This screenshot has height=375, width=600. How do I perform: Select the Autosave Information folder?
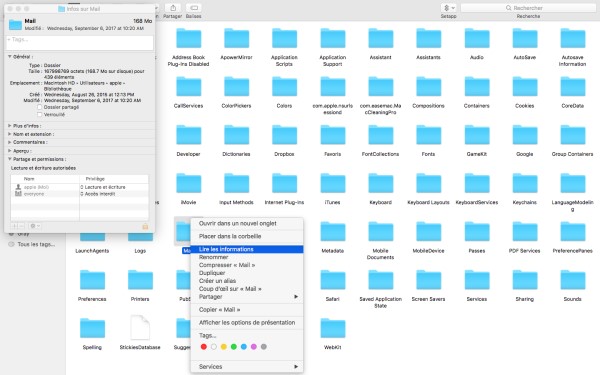tap(573, 38)
